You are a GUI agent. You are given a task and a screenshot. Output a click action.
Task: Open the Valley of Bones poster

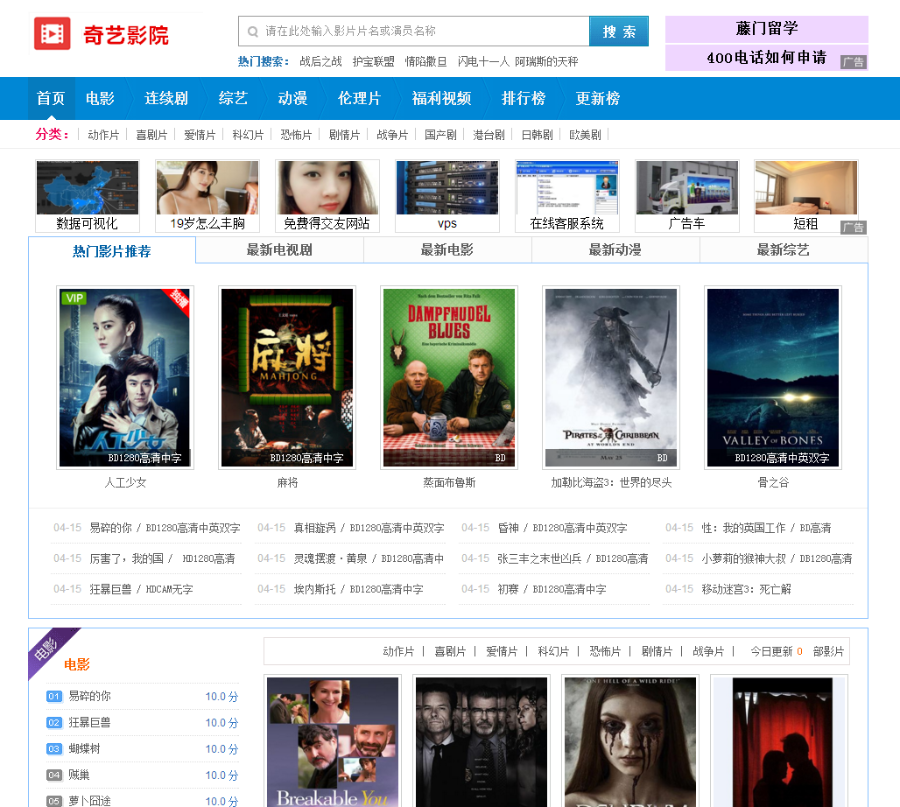[x=773, y=378]
